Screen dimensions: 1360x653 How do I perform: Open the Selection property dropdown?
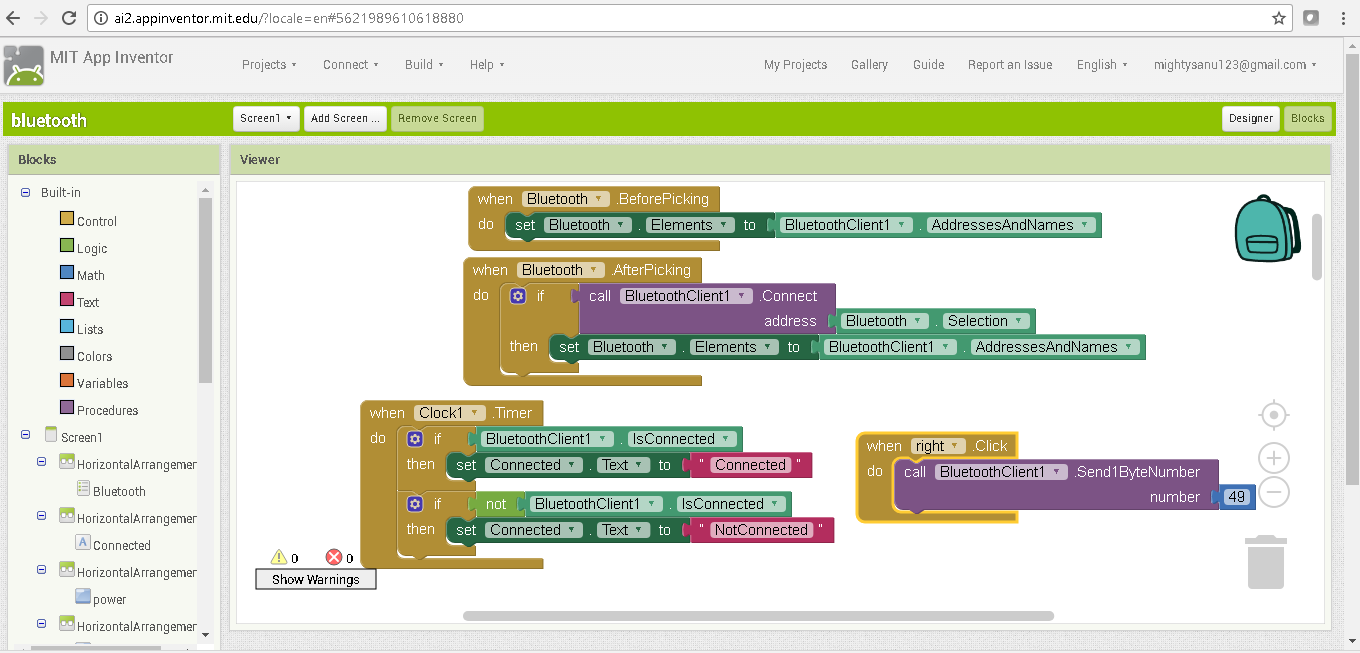click(x=987, y=321)
